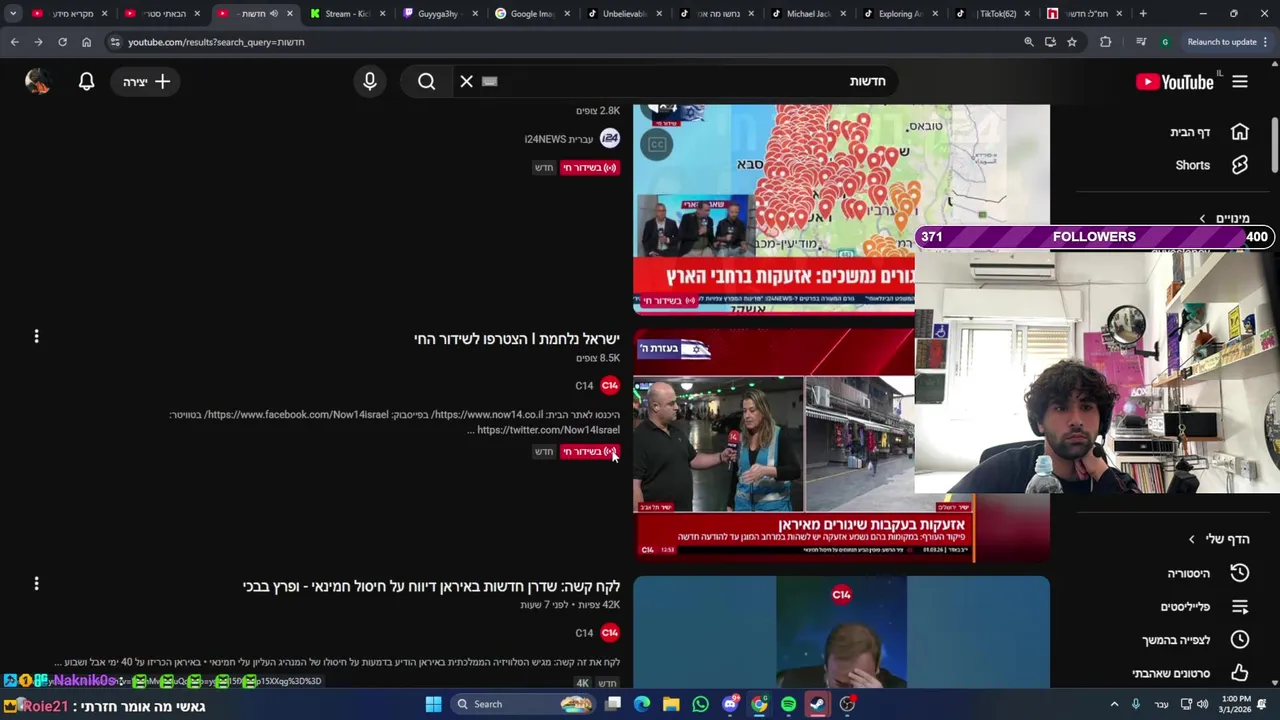Open the account avatar menu

click(38, 82)
